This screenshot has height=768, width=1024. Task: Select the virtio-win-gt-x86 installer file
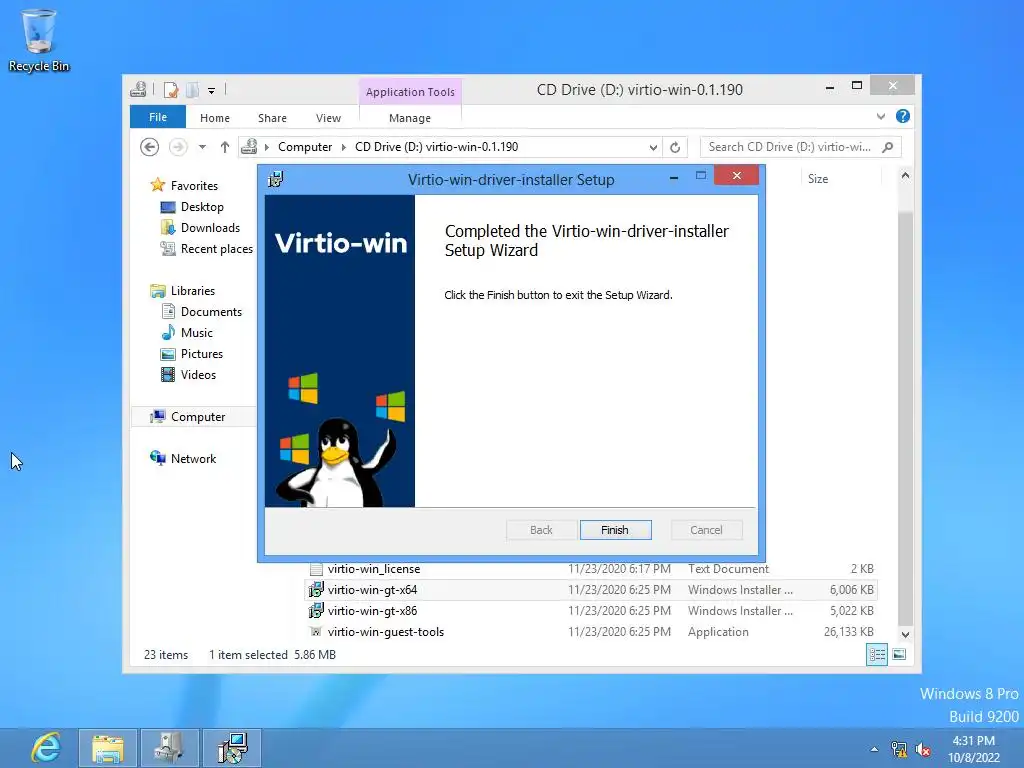tap(591, 611)
